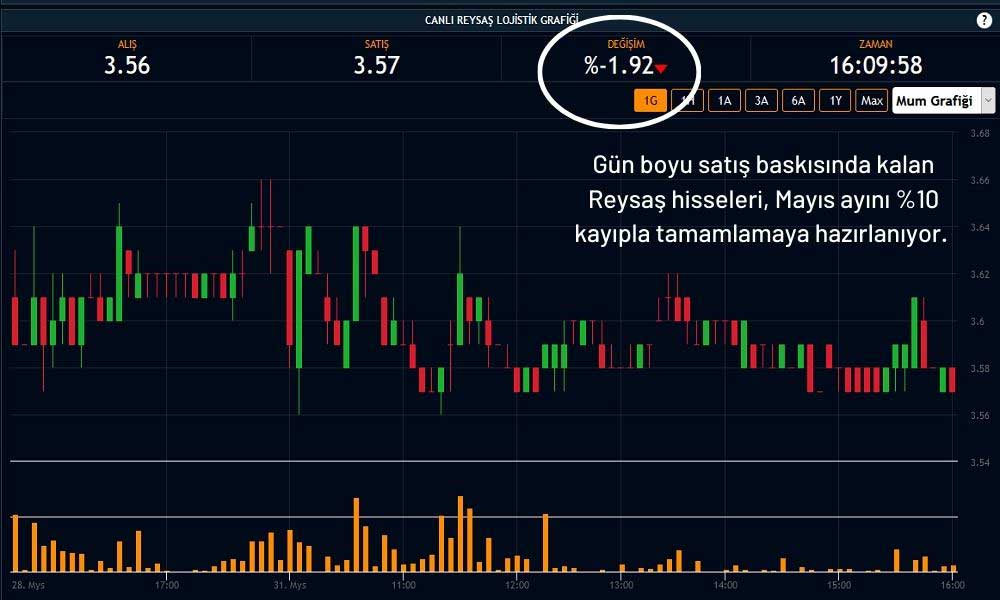Click the 12:00 time axis label
Viewport: 1000px width, 600px height.
click(517, 585)
